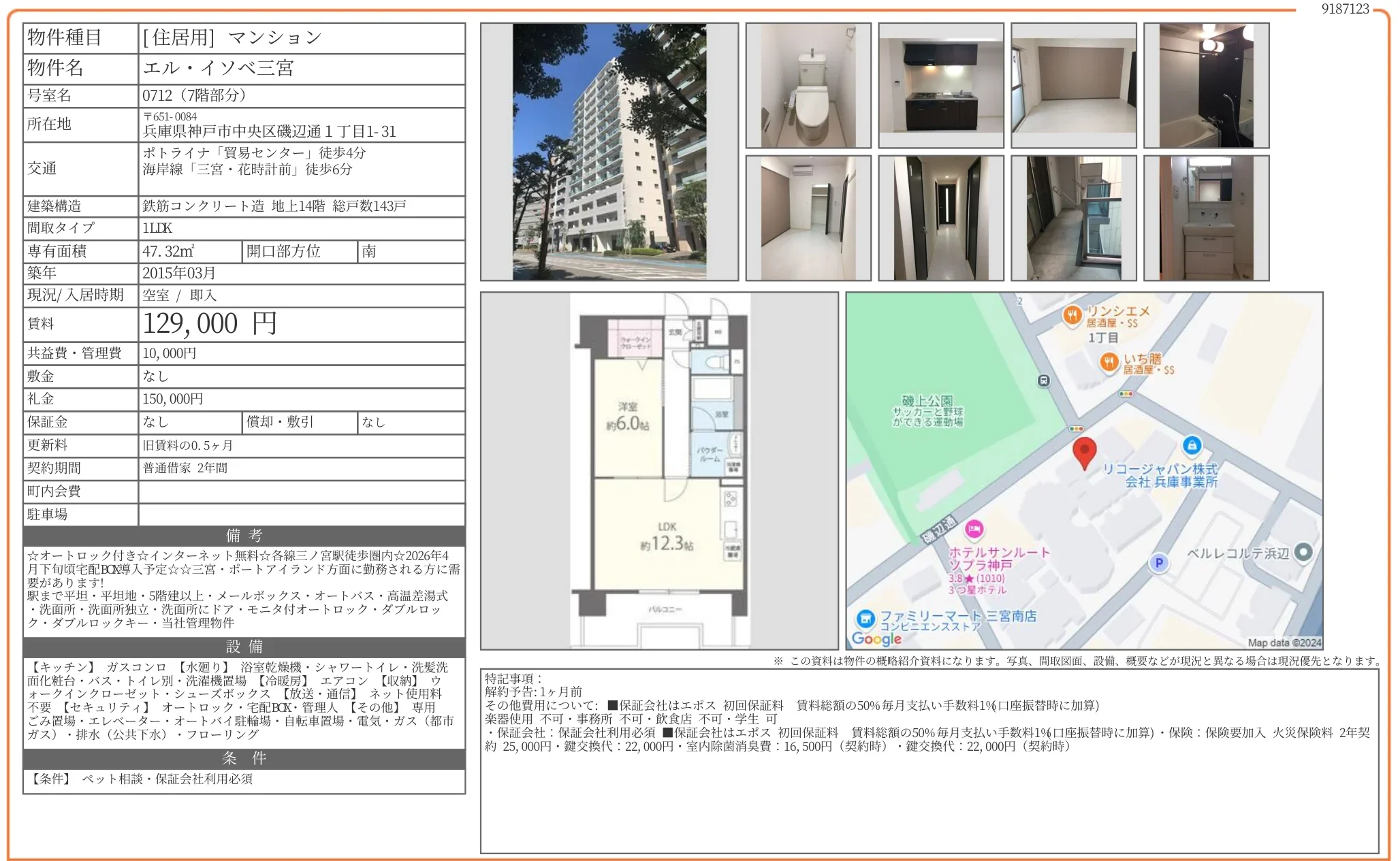Open the toilet room photo
This screenshot has width=1400, height=861.
808,86
